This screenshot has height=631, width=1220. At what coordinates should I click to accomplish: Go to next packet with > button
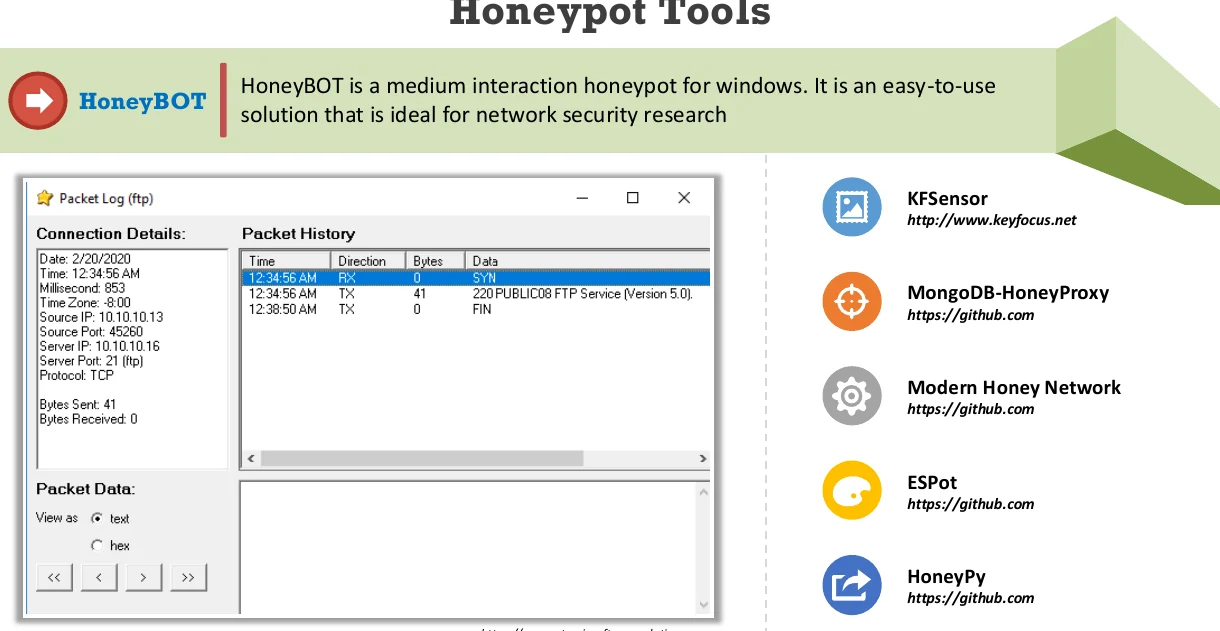[x=144, y=577]
